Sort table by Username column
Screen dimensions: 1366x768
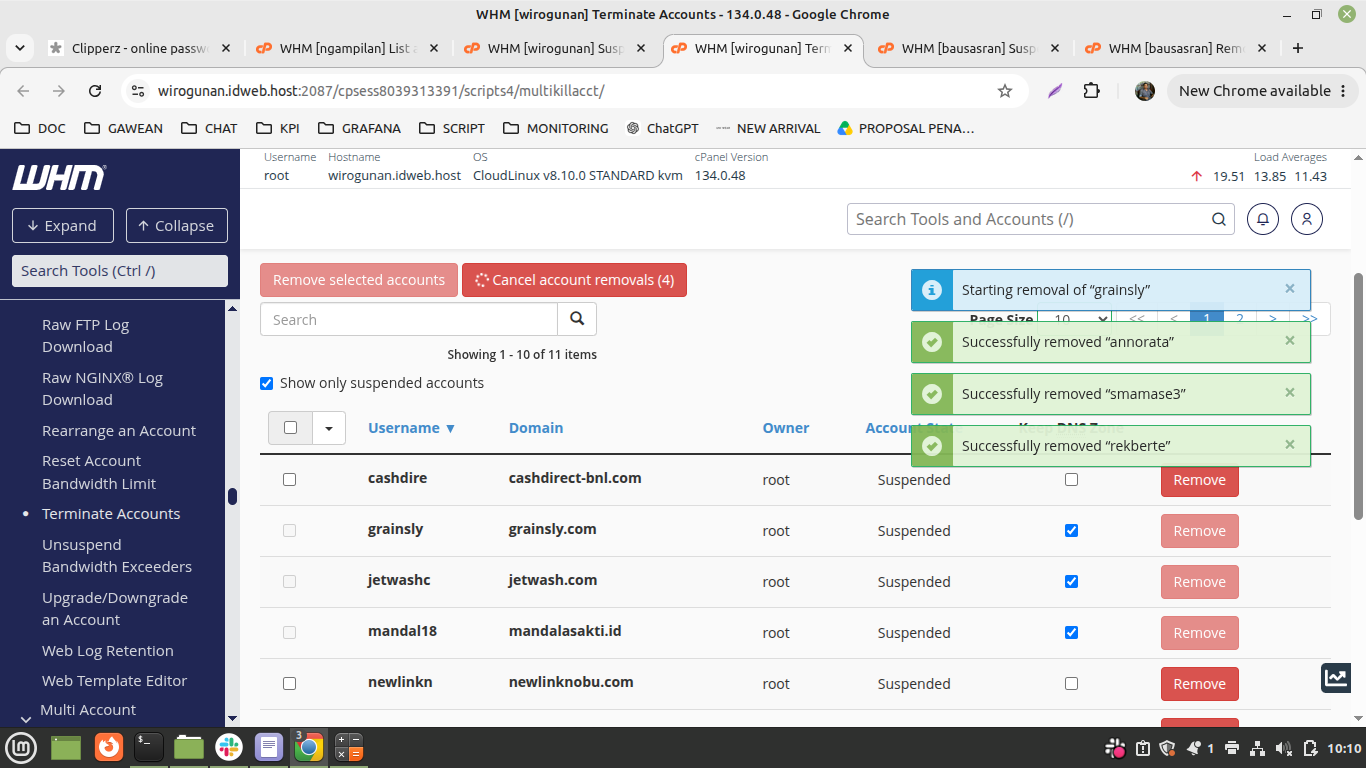click(x=411, y=427)
